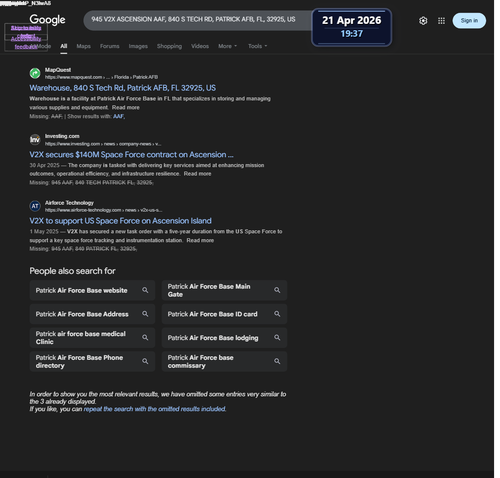Viewport: 500px width, 478px height.
Task: Select the All results tab
Action: [x=64, y=46]
